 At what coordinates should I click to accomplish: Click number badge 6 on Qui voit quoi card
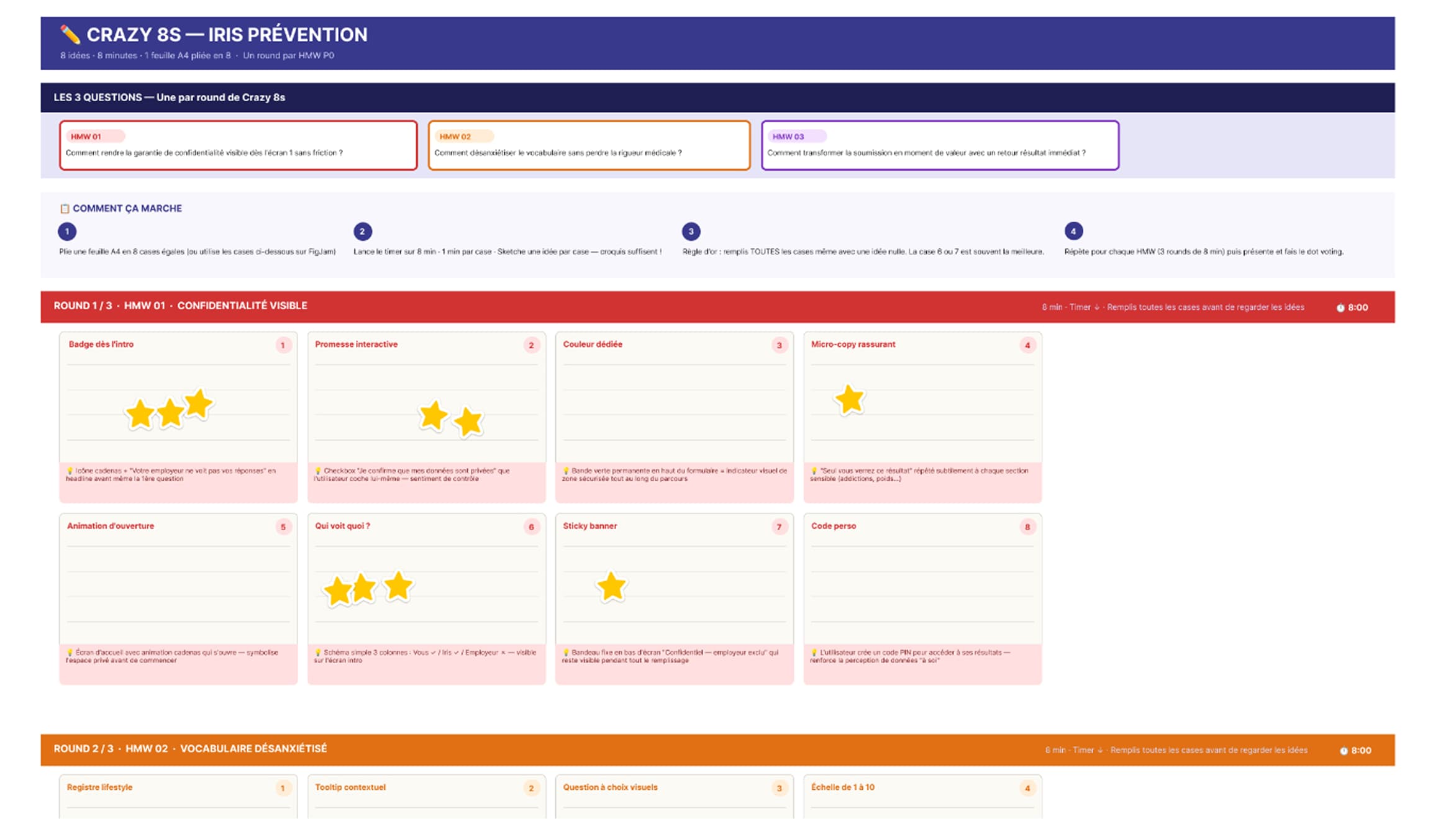531,527
